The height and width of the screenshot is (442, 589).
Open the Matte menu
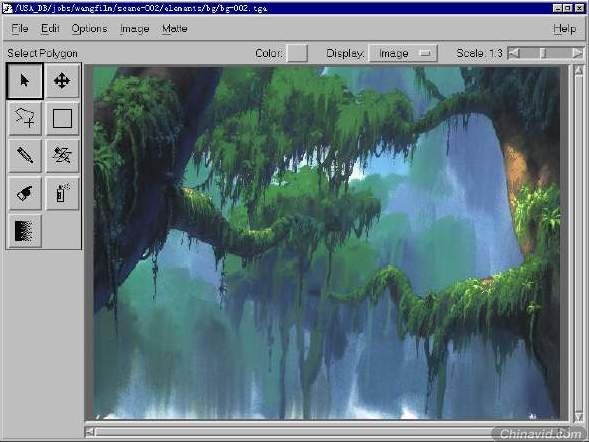175,29
